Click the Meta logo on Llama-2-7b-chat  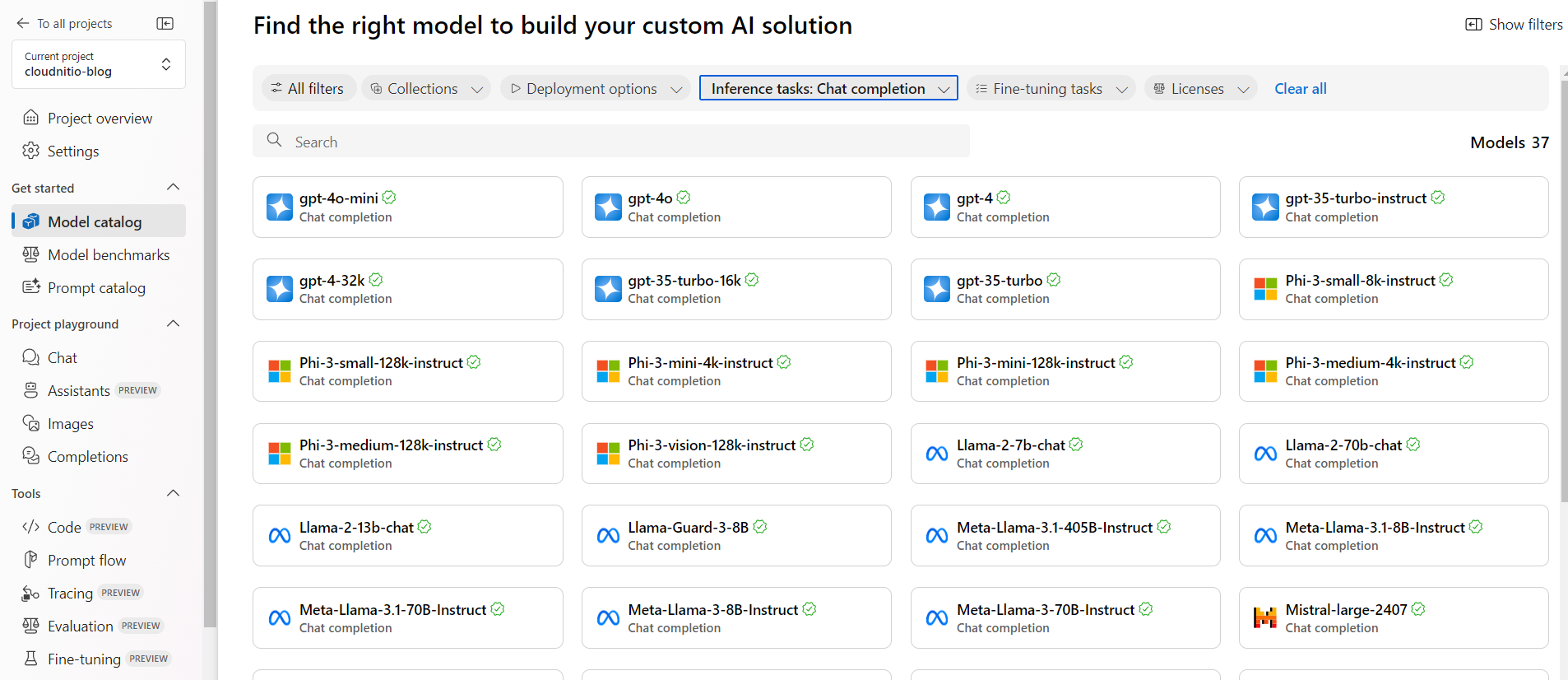[x=937, y=454]
